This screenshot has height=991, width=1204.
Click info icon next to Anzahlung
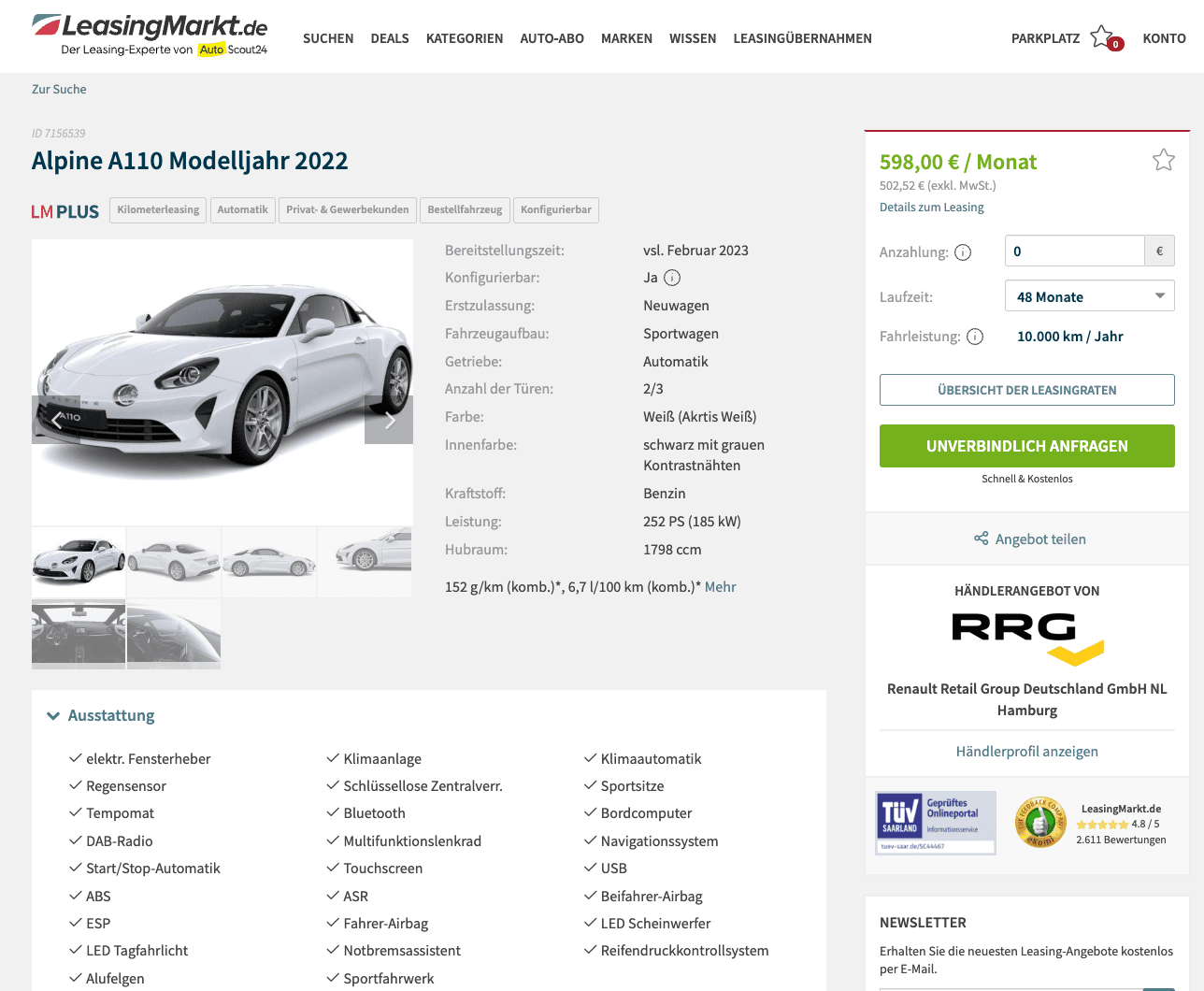pyautogui.click(x=963, y=252)
